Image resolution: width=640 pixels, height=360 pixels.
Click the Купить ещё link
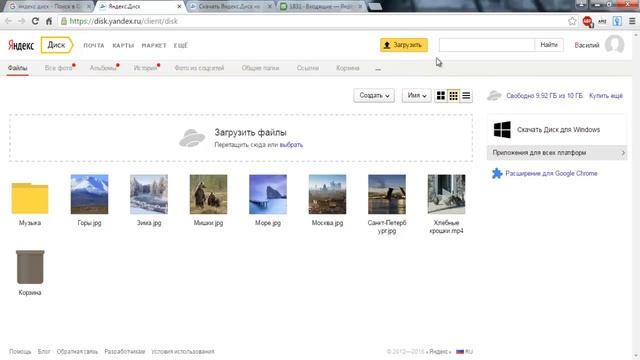click(x=606, y=96)
